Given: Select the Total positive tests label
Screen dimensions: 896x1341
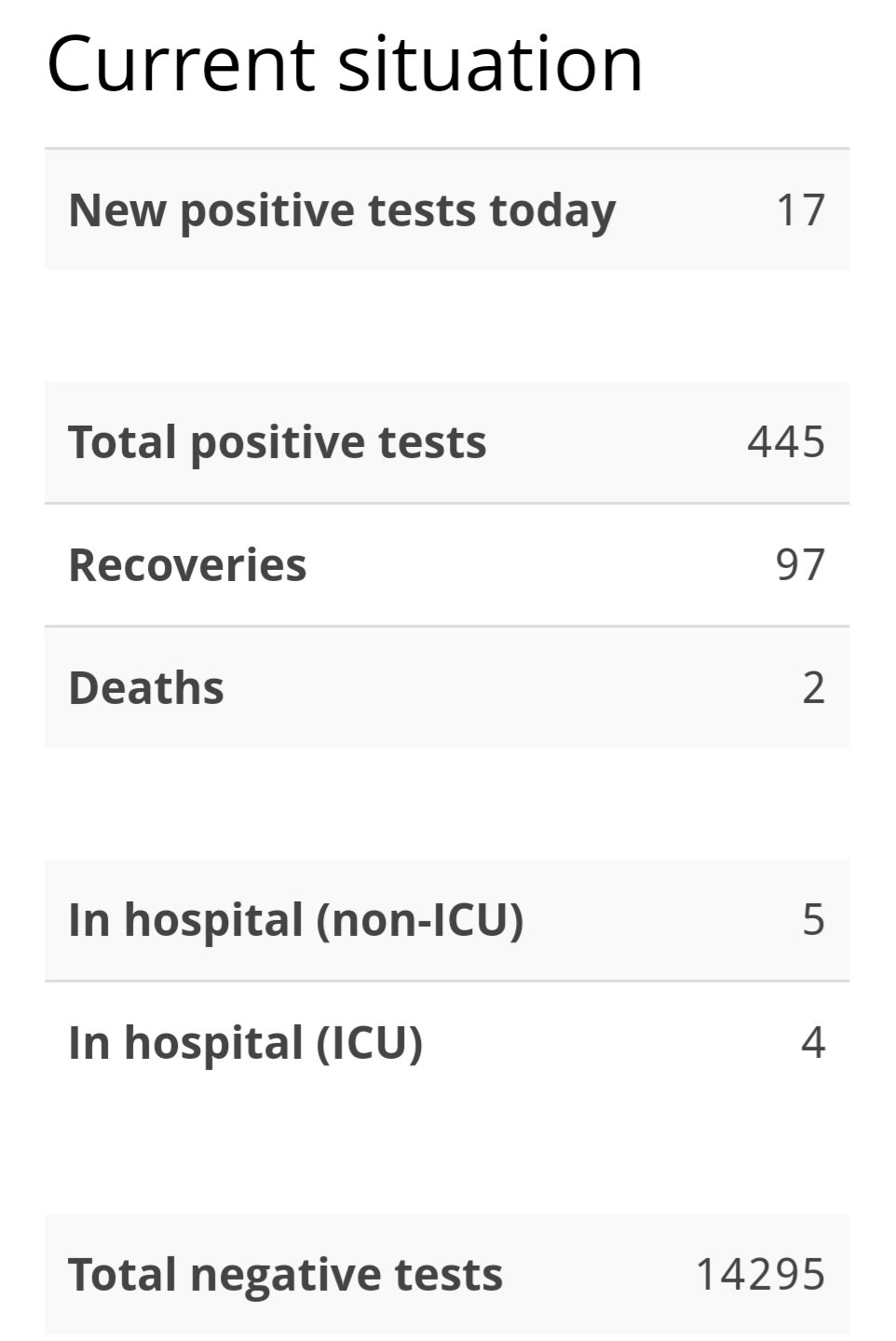Looking at the screenshot, I should [278, 442].
